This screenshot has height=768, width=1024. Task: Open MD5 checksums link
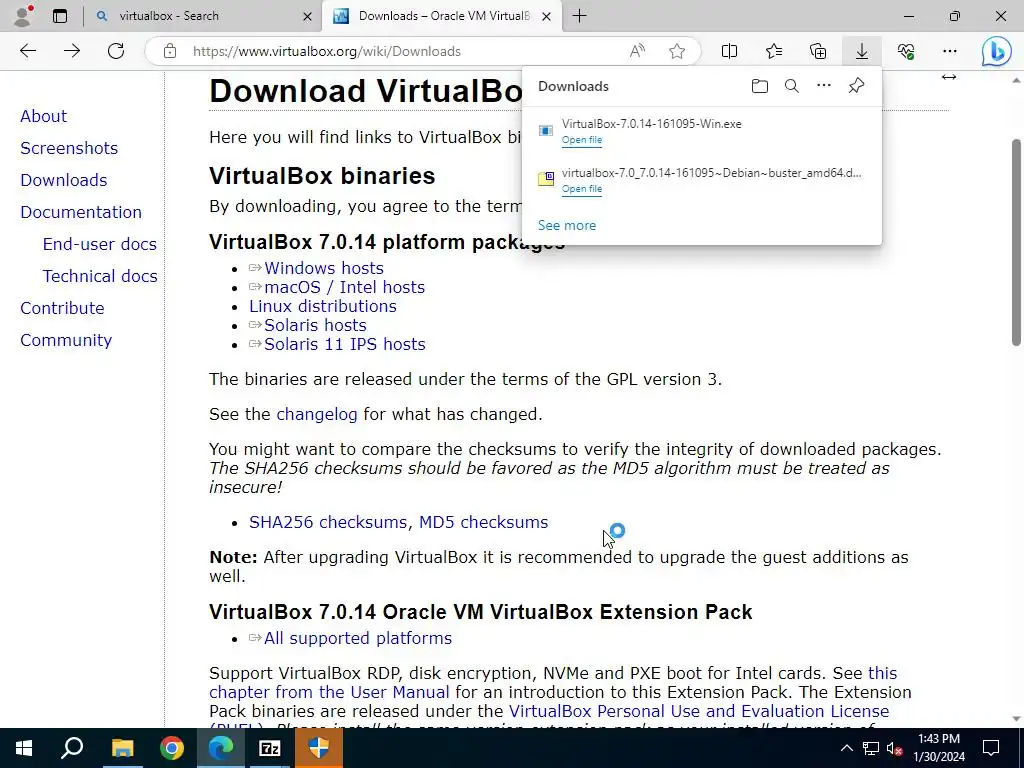click(483, 522)
